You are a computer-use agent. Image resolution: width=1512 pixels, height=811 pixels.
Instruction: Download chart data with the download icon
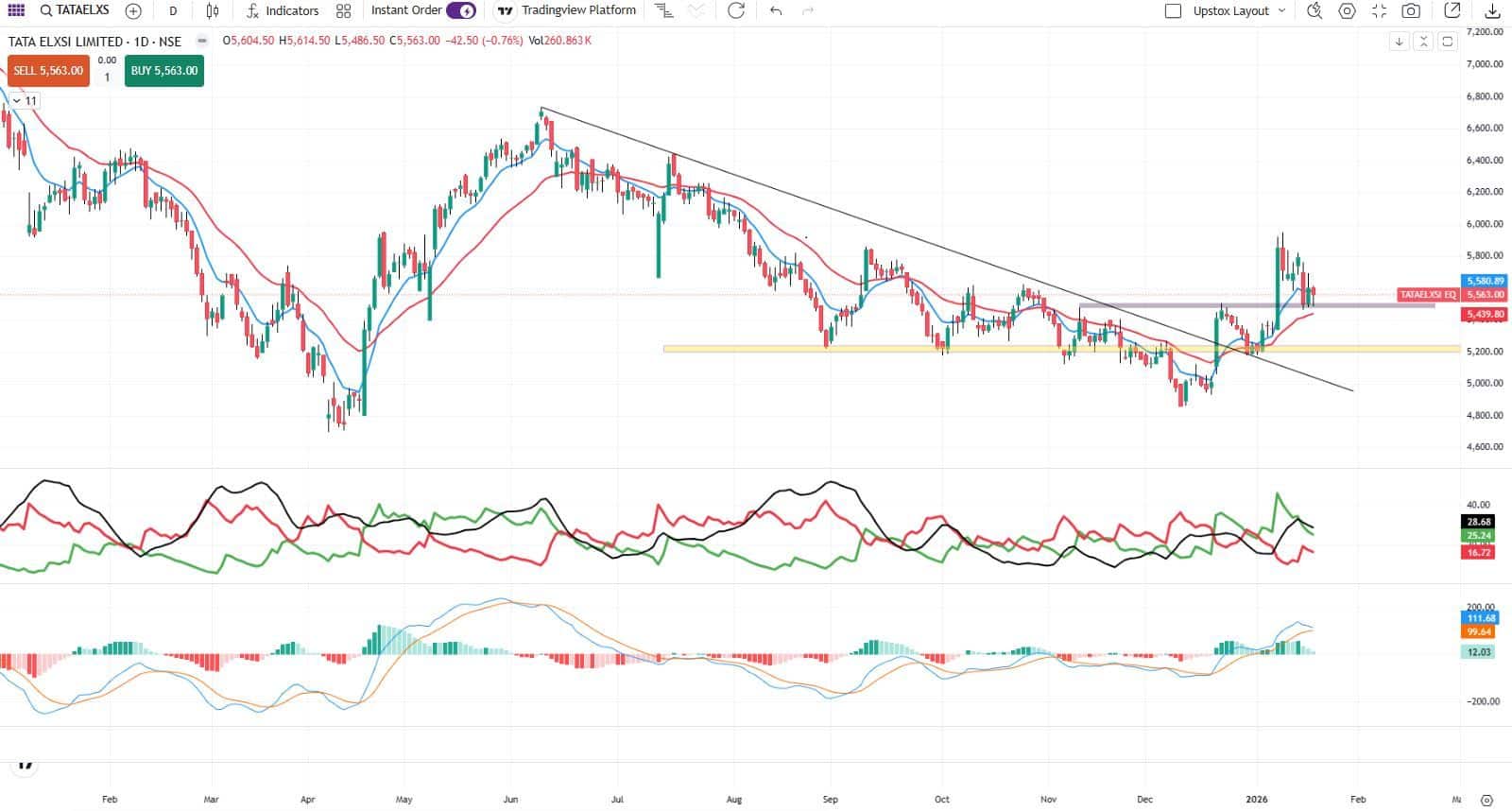[1492, 11]
